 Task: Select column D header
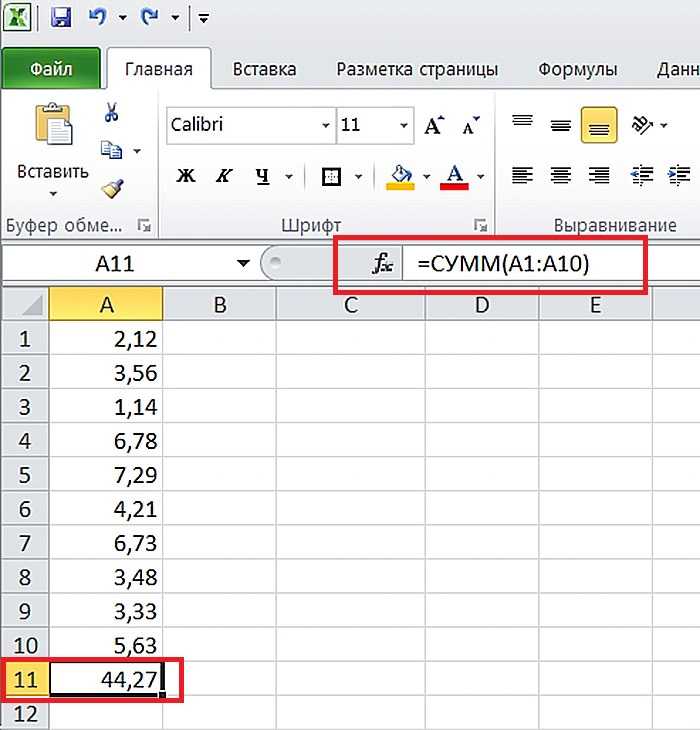point(482,304)
